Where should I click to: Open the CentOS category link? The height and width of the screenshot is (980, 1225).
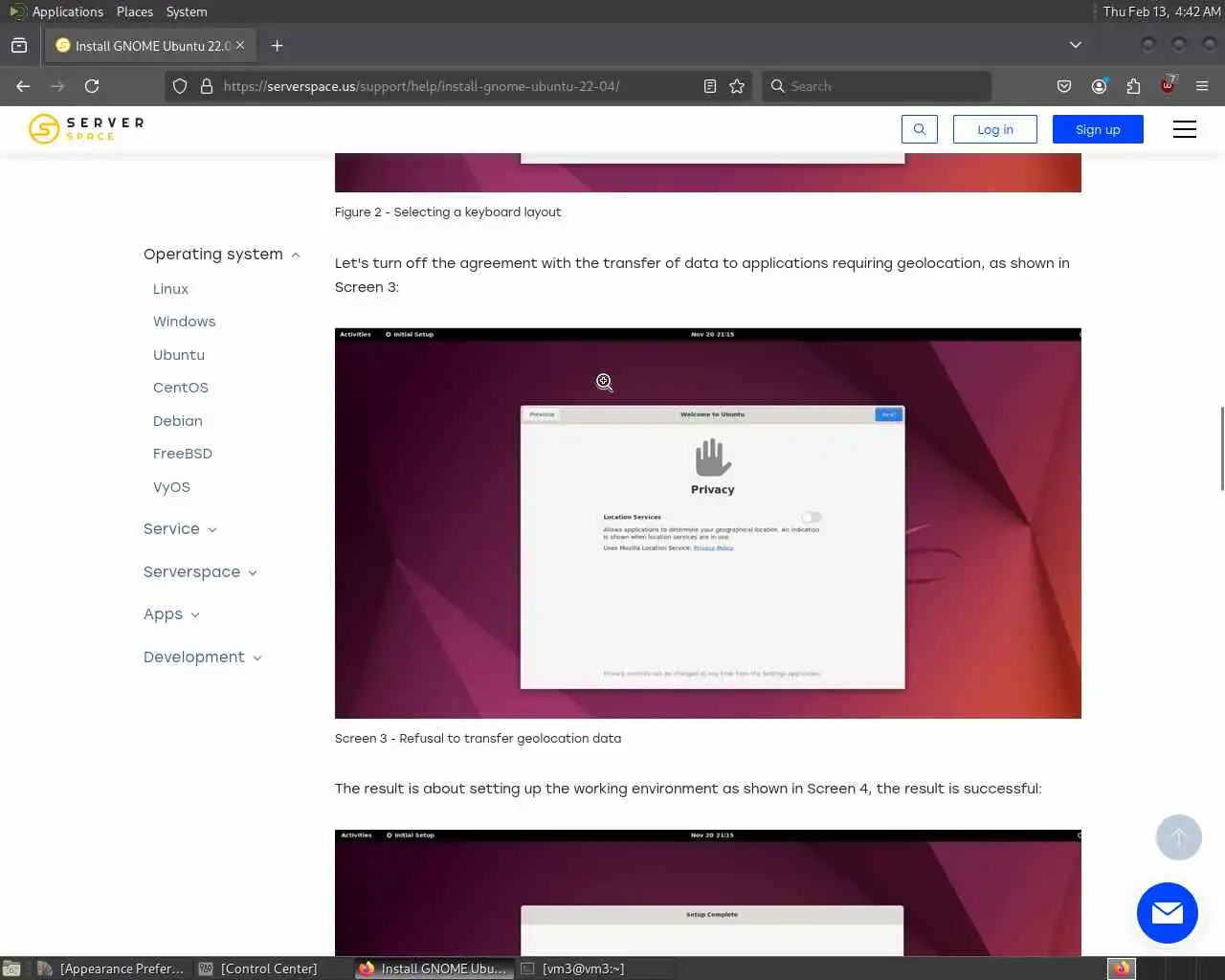click(181, 388)
